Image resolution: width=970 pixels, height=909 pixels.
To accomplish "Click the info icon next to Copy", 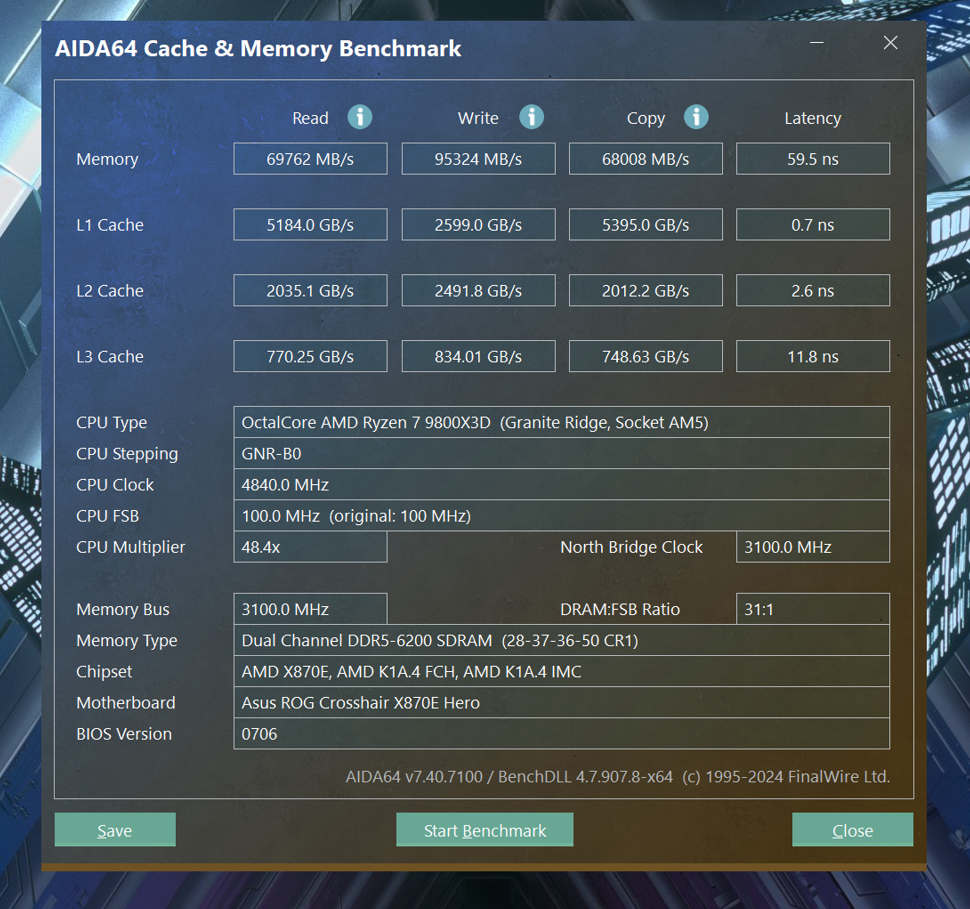I will [696, 117].
